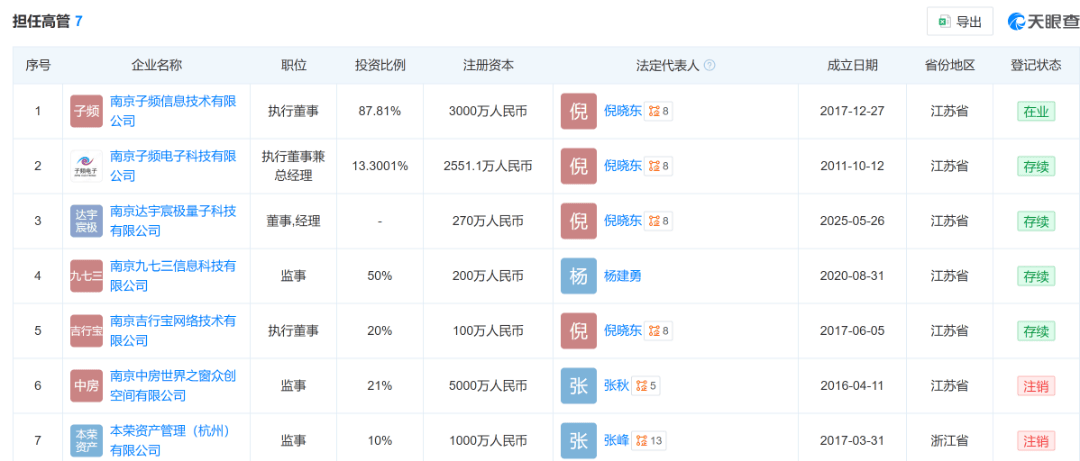Click the relation badge 8 in the 270万人民币 row

658,221
